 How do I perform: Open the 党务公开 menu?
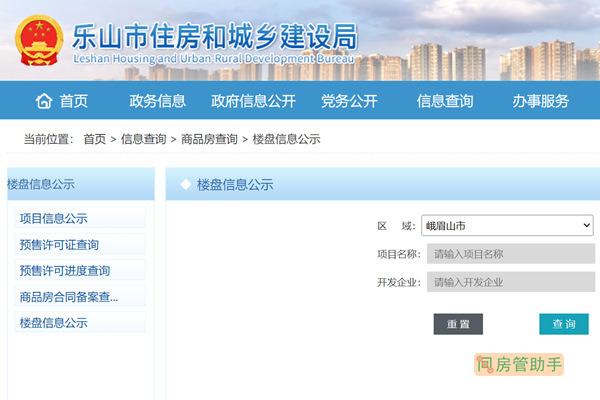[349, 101]
